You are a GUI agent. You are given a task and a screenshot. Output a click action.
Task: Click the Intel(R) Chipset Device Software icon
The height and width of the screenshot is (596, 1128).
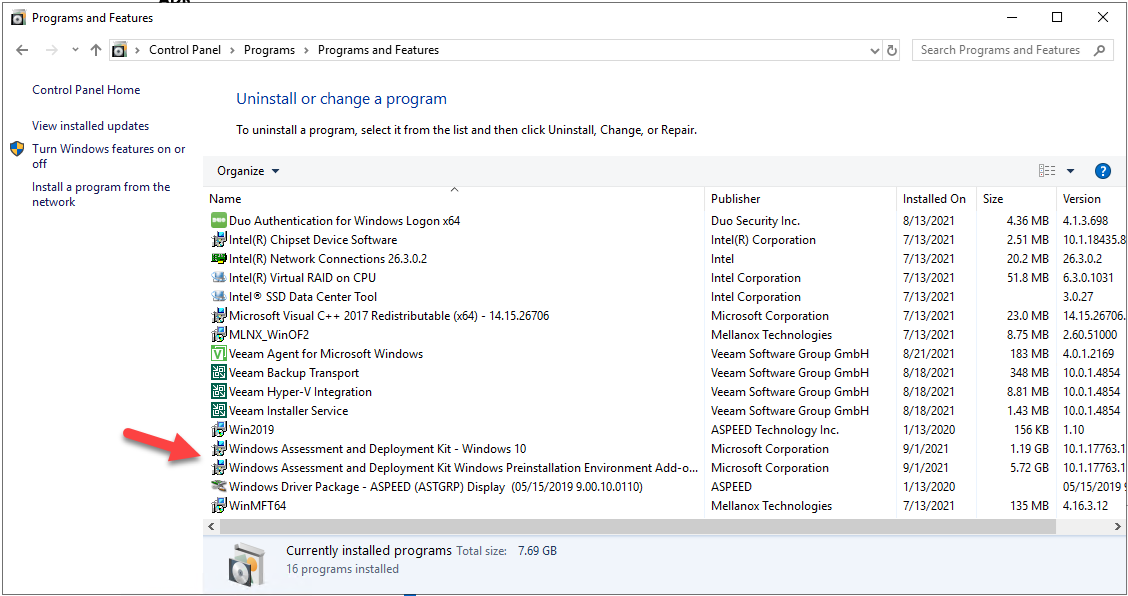point(219,240)
